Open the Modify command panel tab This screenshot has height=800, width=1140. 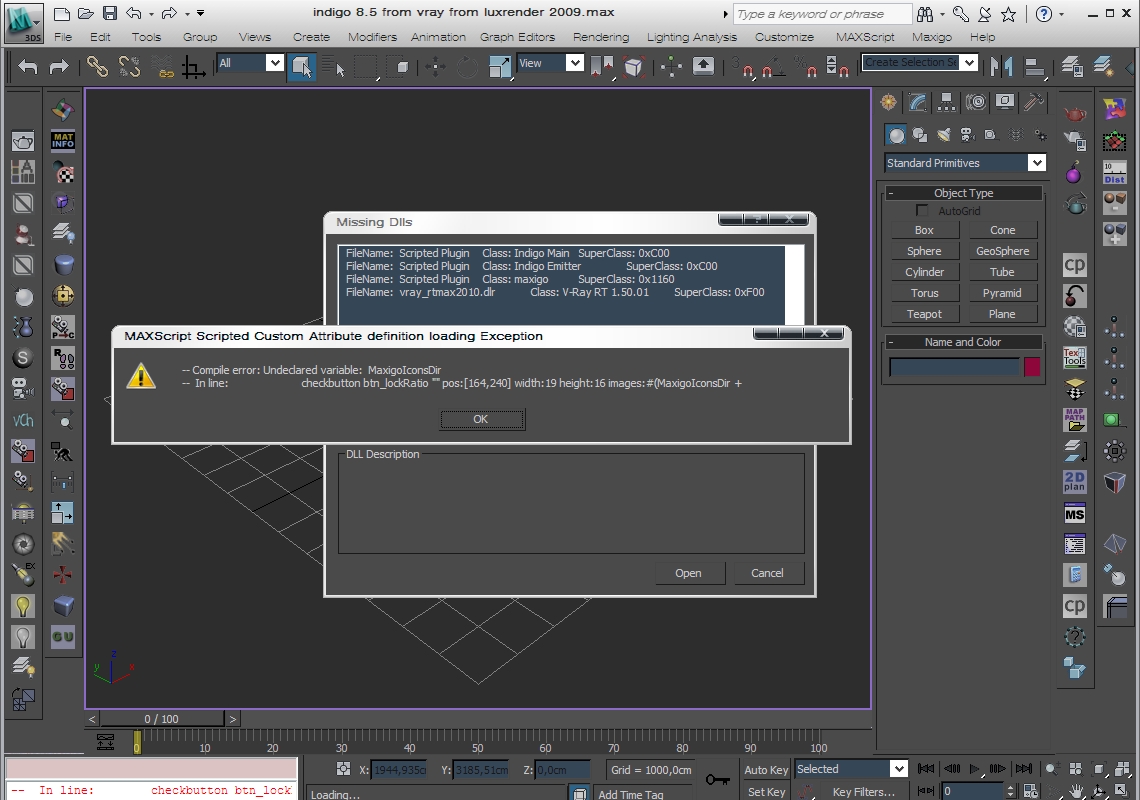pyautogui.click(x=918, y=103)
